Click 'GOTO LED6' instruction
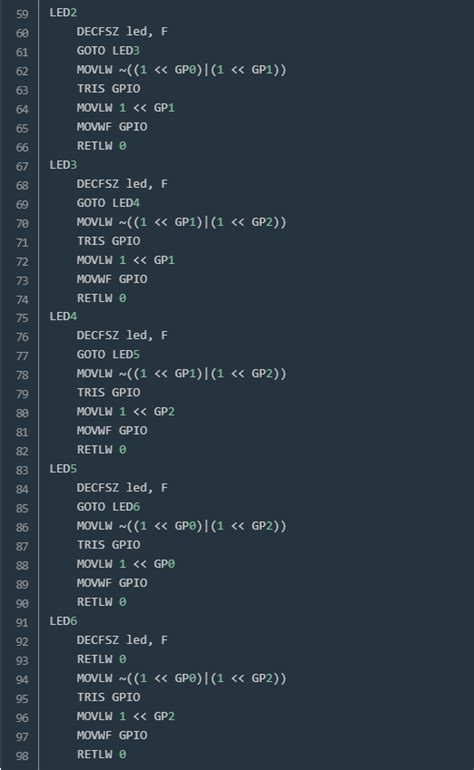Viewport: 474px width, 770px height. point(108,507)
